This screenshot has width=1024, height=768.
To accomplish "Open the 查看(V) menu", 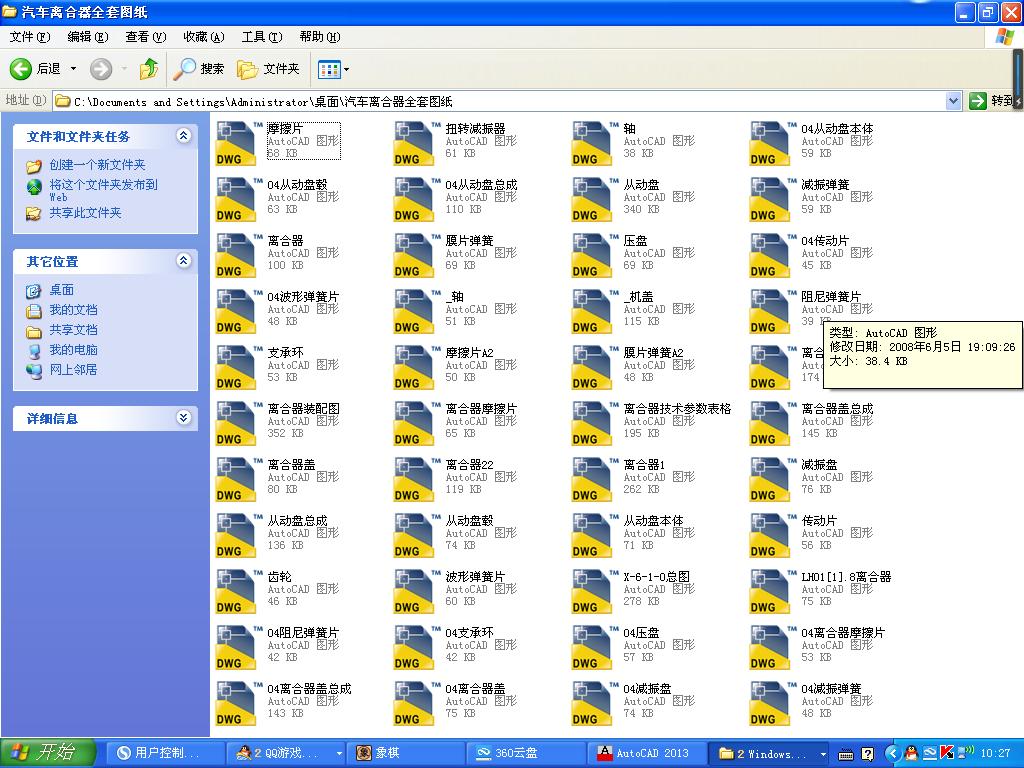I will coord(146,37).
